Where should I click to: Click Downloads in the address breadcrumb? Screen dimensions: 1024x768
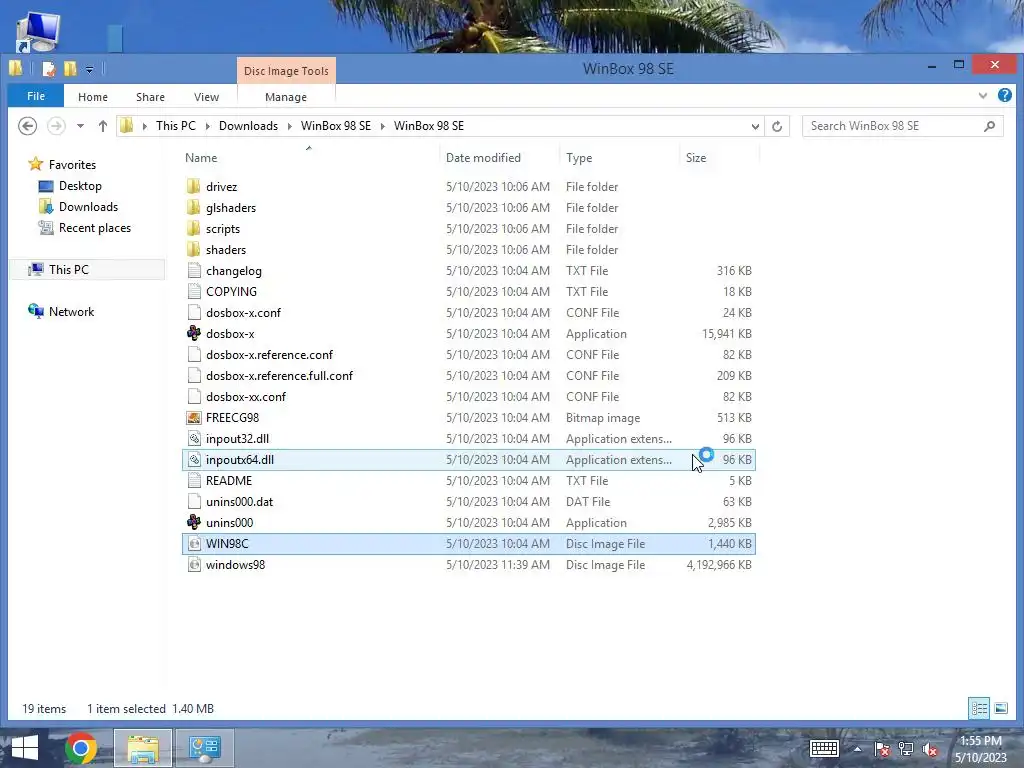tap(248, 126)
